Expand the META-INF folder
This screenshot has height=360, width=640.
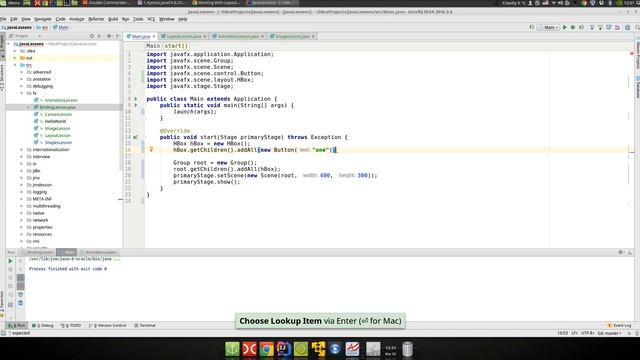[22, 199]
